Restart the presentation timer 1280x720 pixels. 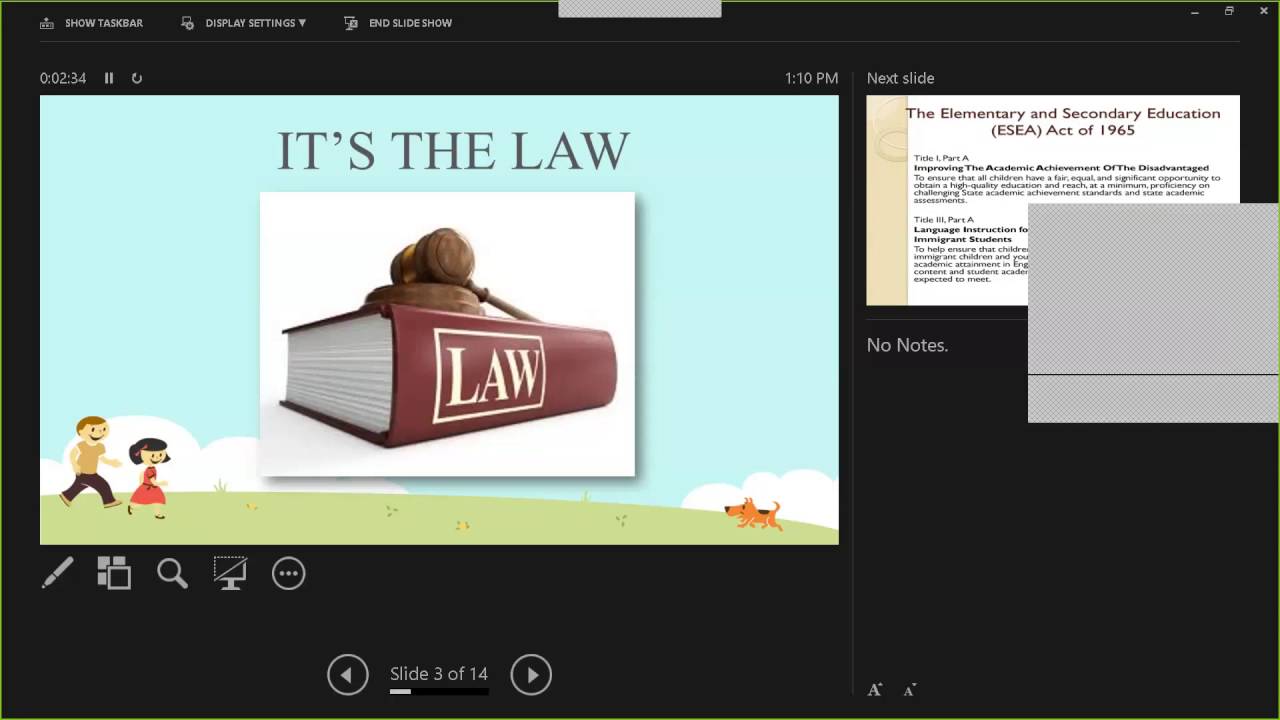pyautogui.click(x=137, y=78)
